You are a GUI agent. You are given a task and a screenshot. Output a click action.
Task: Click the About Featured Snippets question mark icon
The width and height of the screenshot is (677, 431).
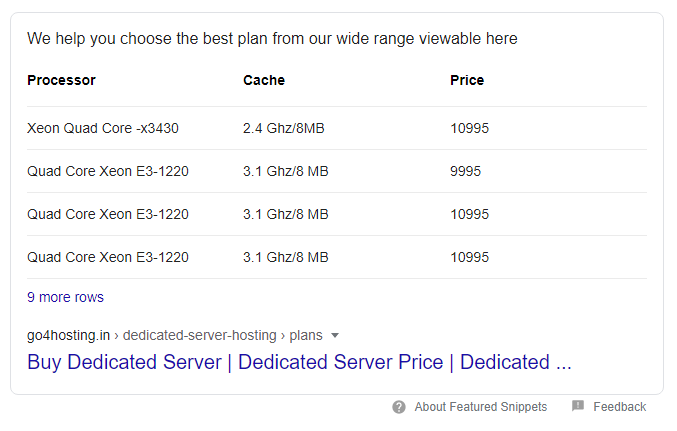pyautogui.click(x=399, y=407)
